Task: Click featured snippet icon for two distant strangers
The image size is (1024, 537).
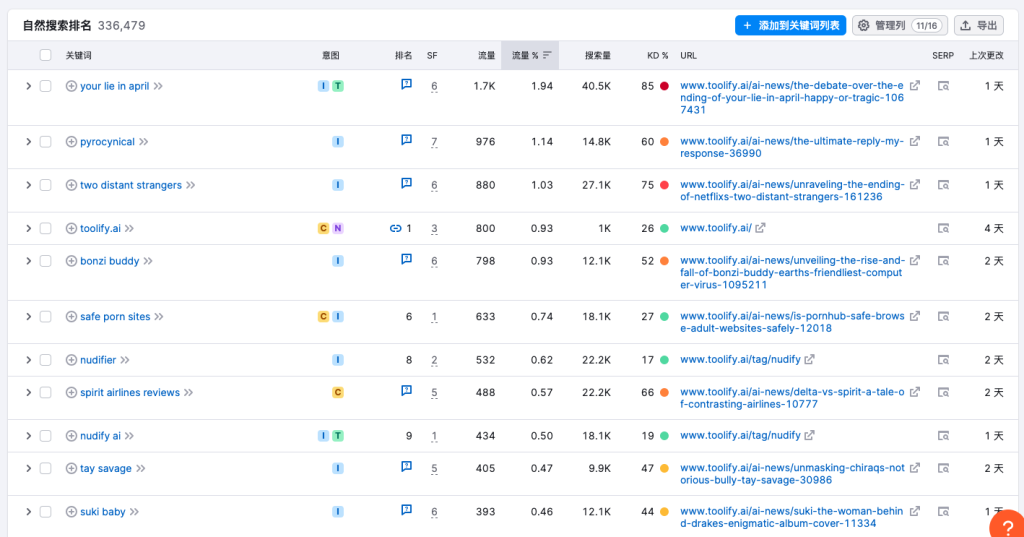Action: pyautogui.click(x=406, y=184)
